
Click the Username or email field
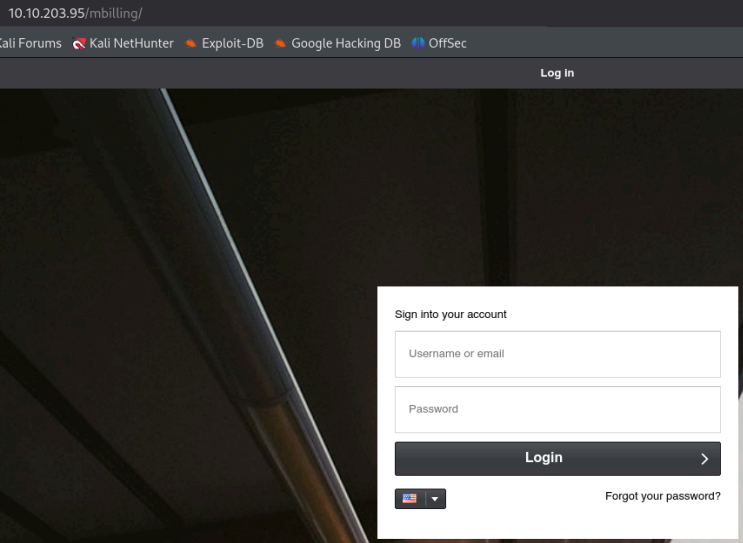pyautogui.click(x=557, y=354)
